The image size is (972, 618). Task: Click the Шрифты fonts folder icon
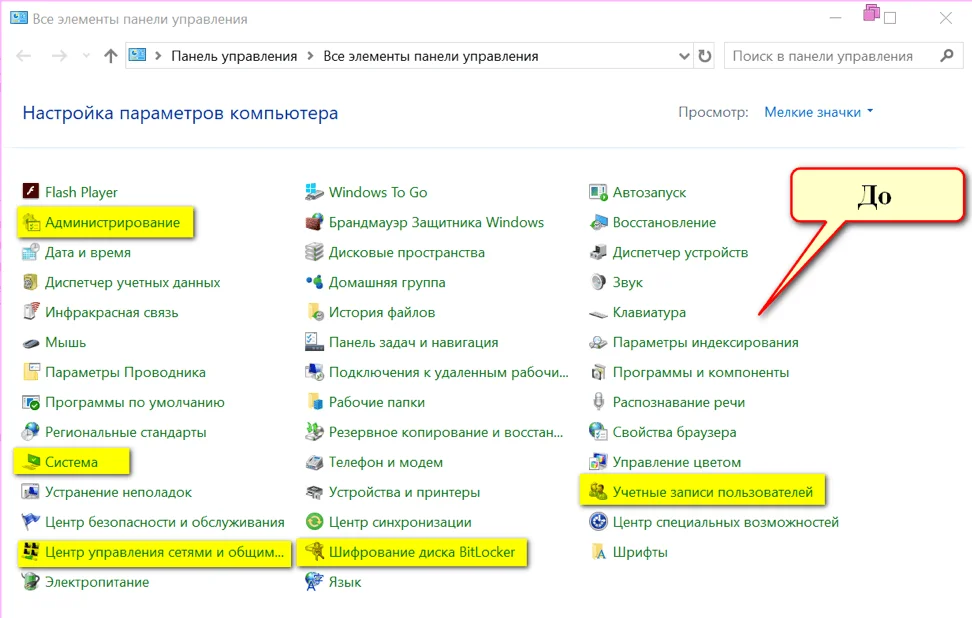[x=598, y=552]
